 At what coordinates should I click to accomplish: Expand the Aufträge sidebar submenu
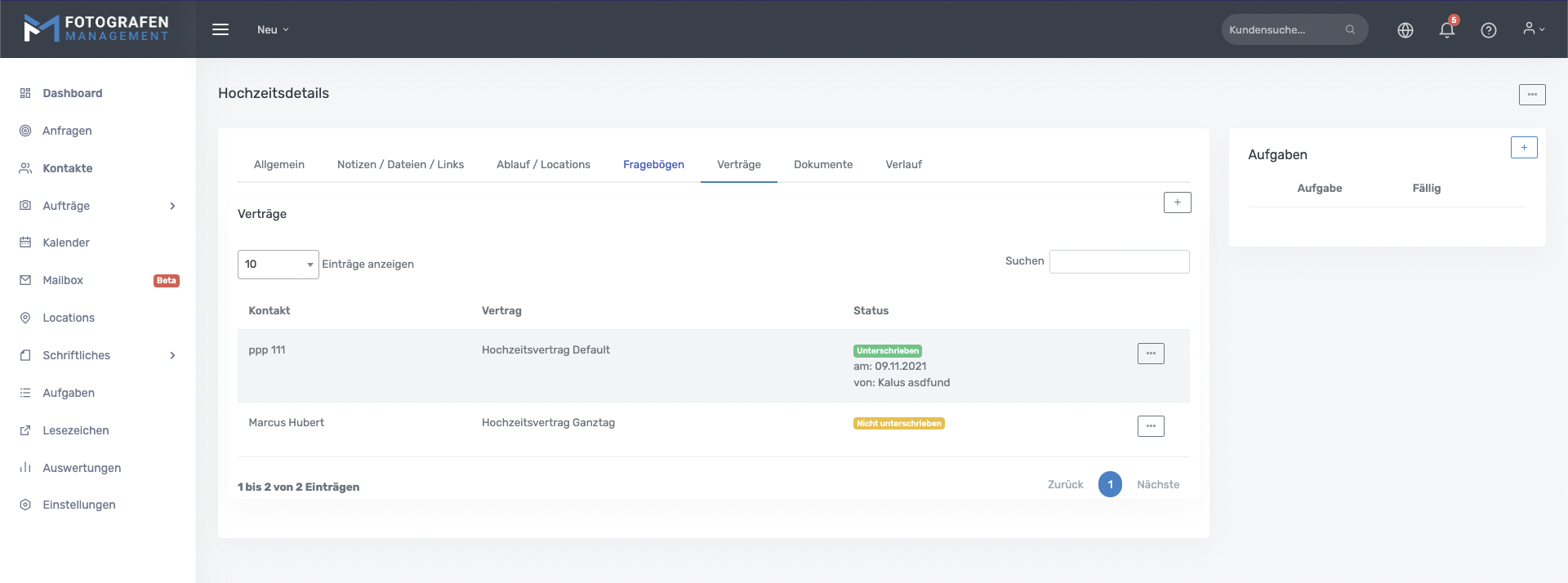(x=172, y=206)
